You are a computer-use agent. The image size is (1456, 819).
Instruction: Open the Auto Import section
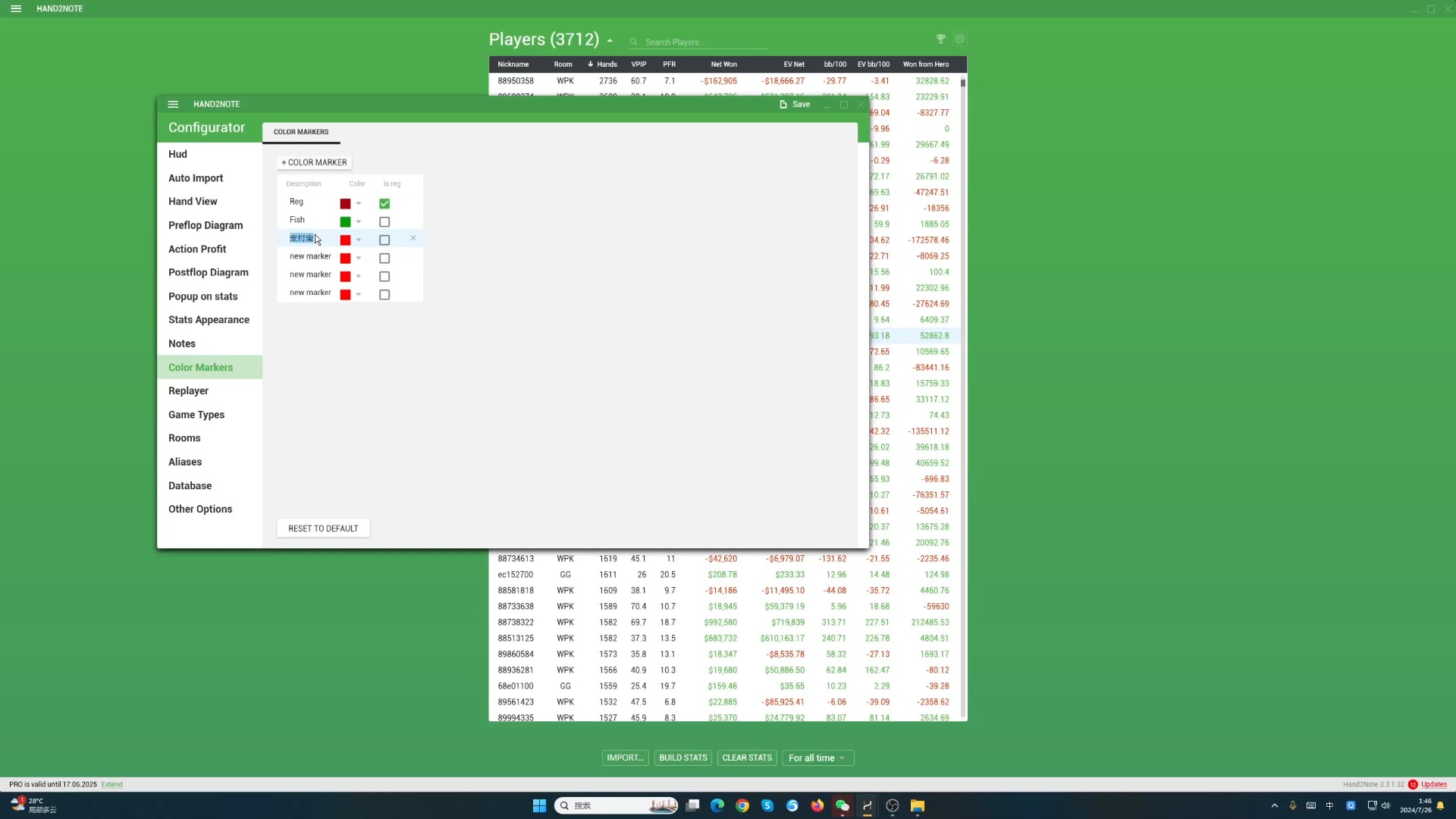tap(196, 178)
